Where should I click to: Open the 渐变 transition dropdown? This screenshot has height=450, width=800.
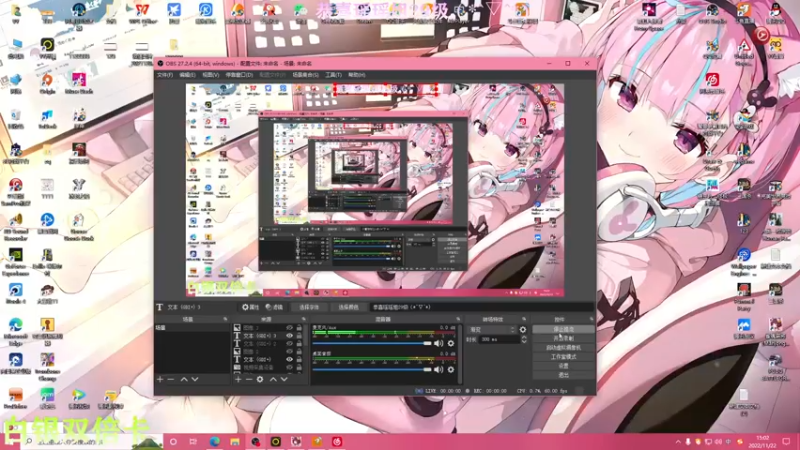coord(492,330)
